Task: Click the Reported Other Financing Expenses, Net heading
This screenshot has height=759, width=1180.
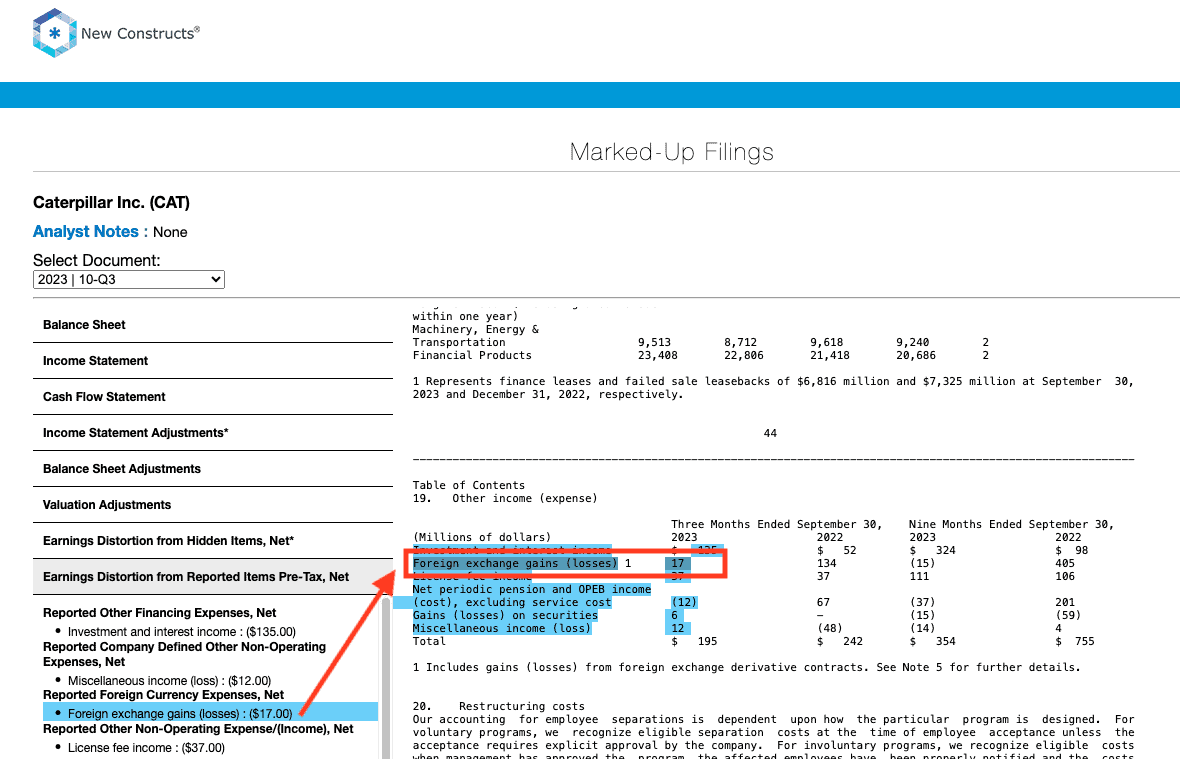Action: [x=160, y=613]
